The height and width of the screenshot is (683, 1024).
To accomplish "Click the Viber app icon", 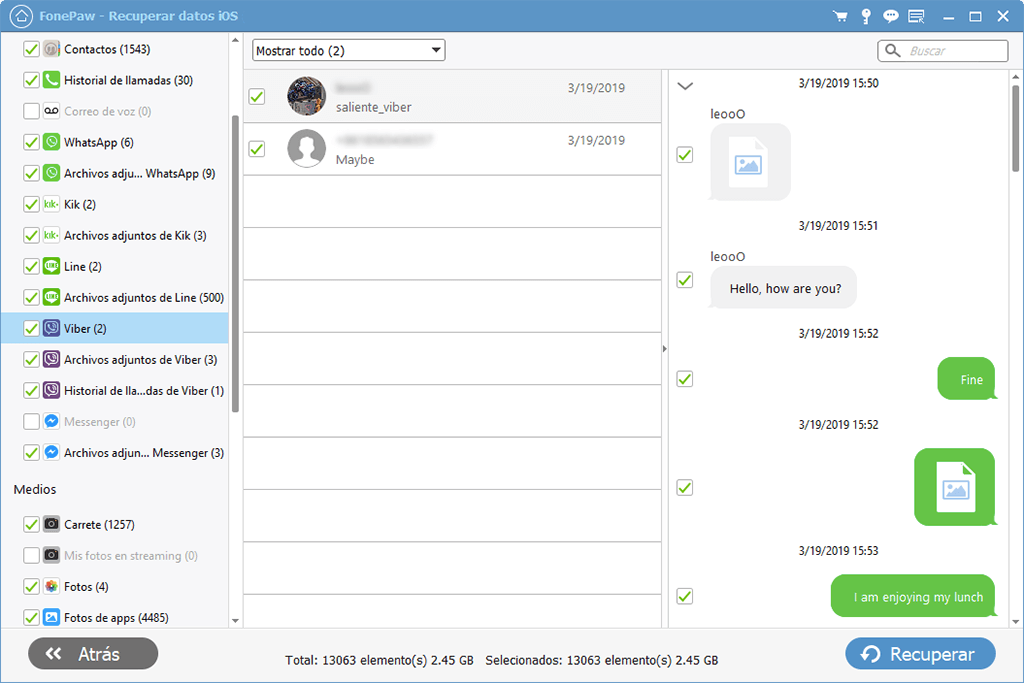I will (x=52, y=328).
